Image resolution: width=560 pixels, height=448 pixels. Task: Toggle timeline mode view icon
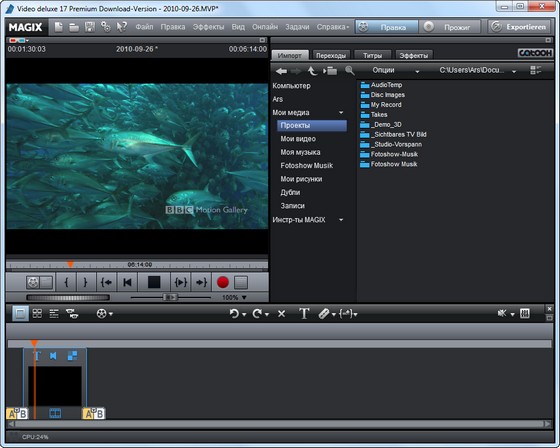[54, 313]
